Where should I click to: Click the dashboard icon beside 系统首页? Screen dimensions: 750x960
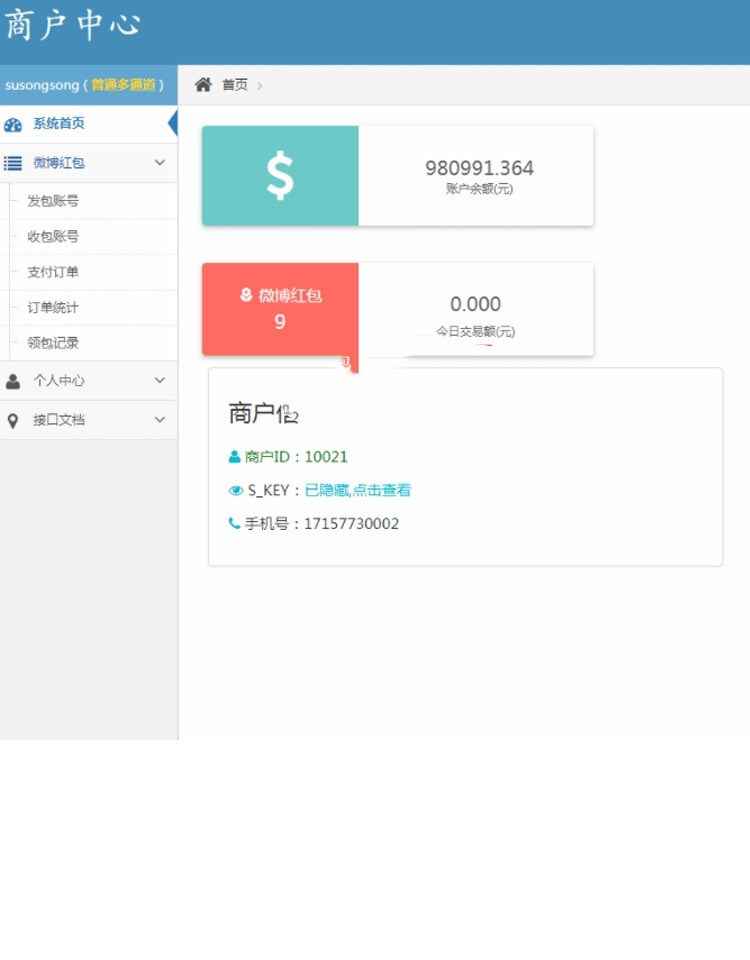(x=13, y=124)
